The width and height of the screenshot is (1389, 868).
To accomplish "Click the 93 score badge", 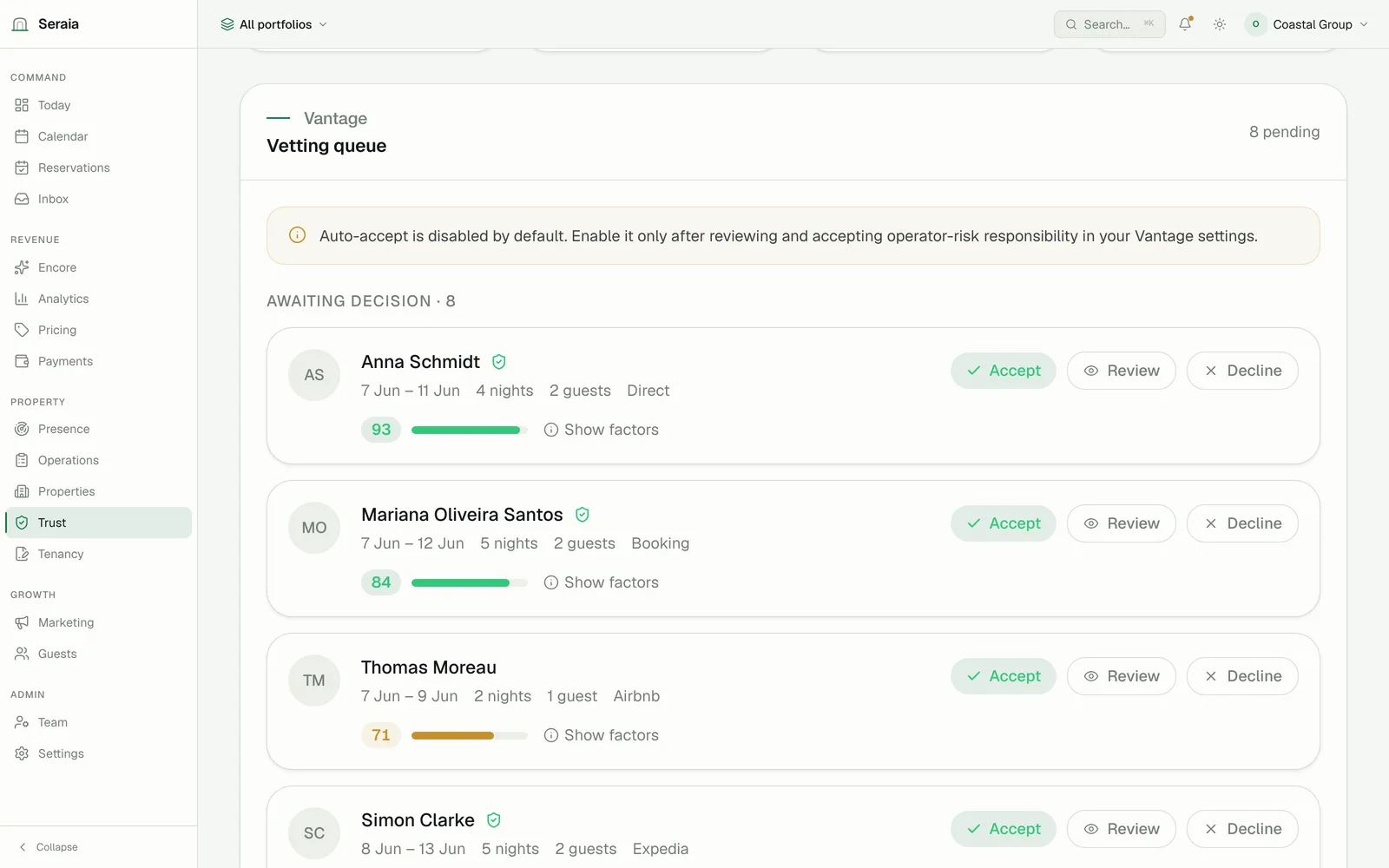I will [x=381, y=430].
